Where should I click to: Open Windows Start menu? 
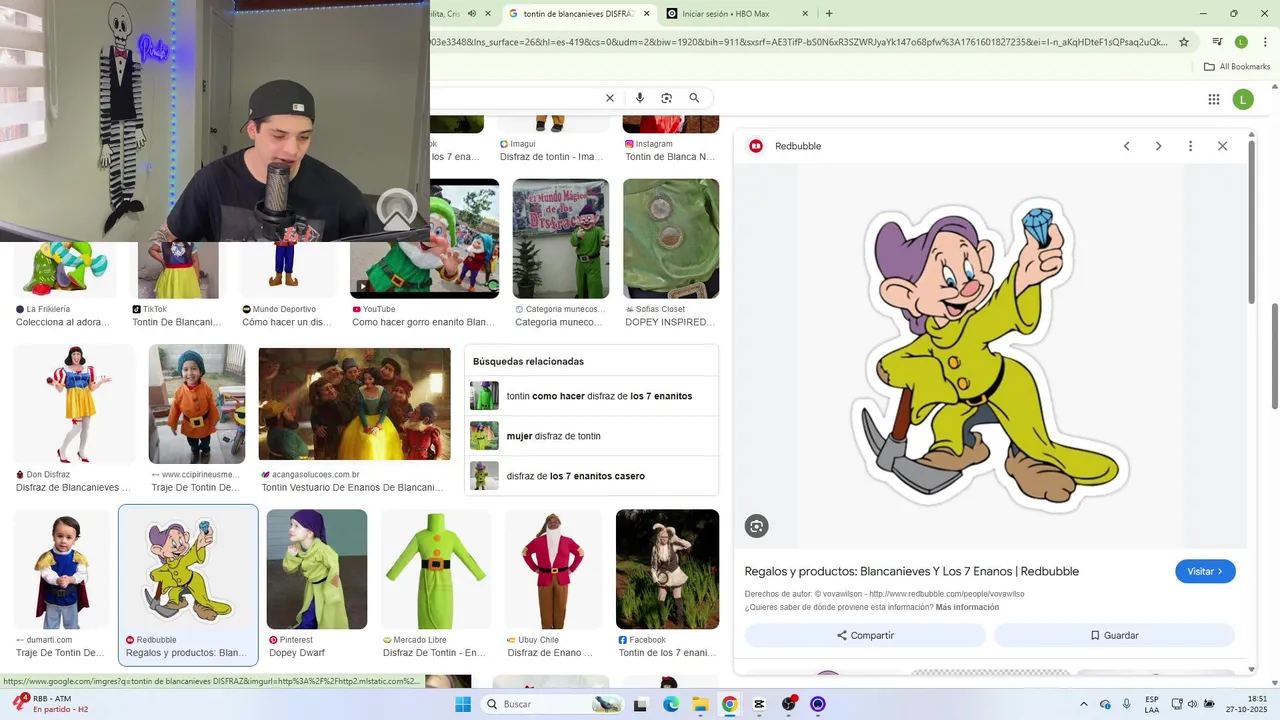click(463, 704)
